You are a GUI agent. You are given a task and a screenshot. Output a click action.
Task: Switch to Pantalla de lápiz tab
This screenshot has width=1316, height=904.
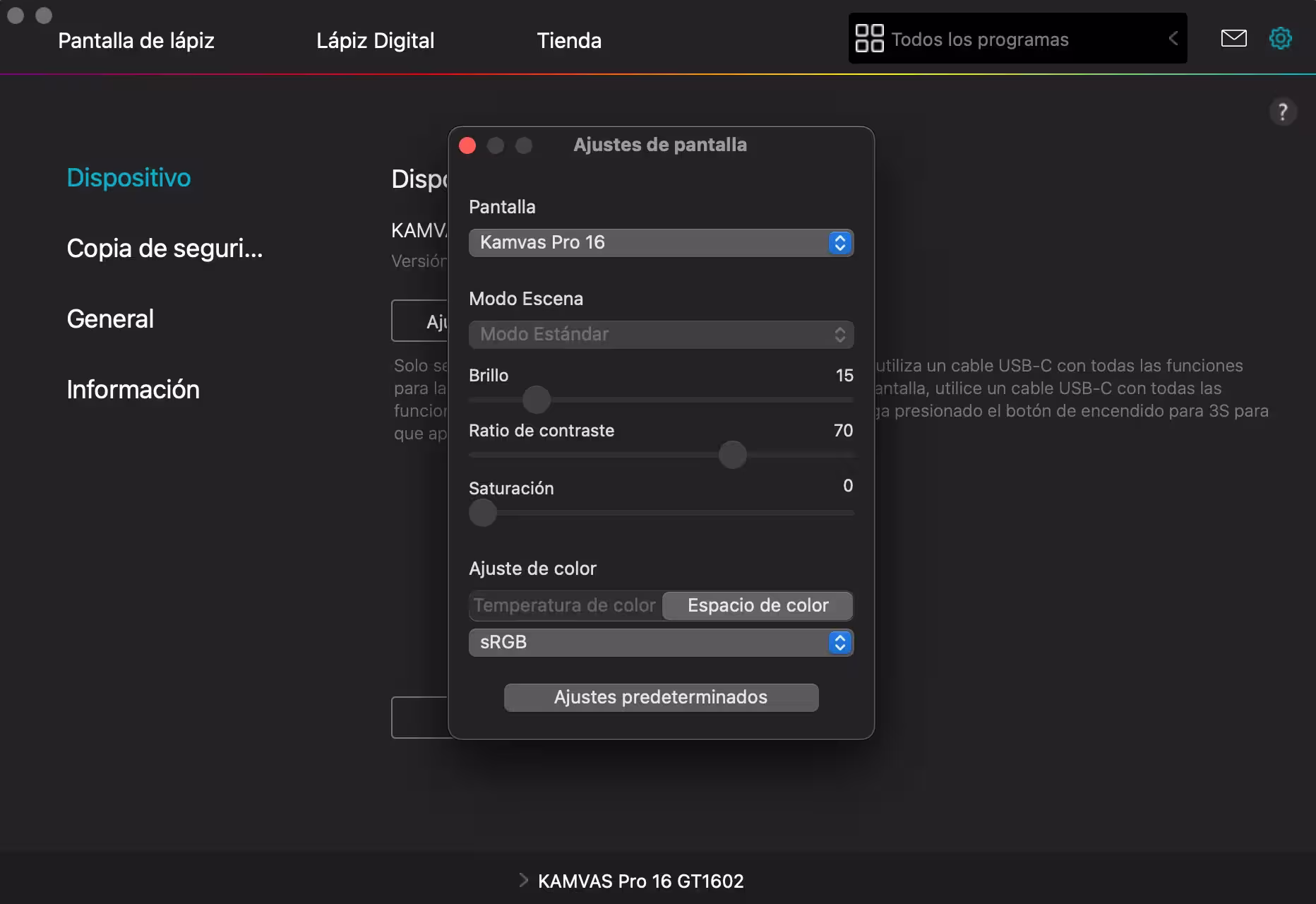pyautogui.click(x=136, y=41)
